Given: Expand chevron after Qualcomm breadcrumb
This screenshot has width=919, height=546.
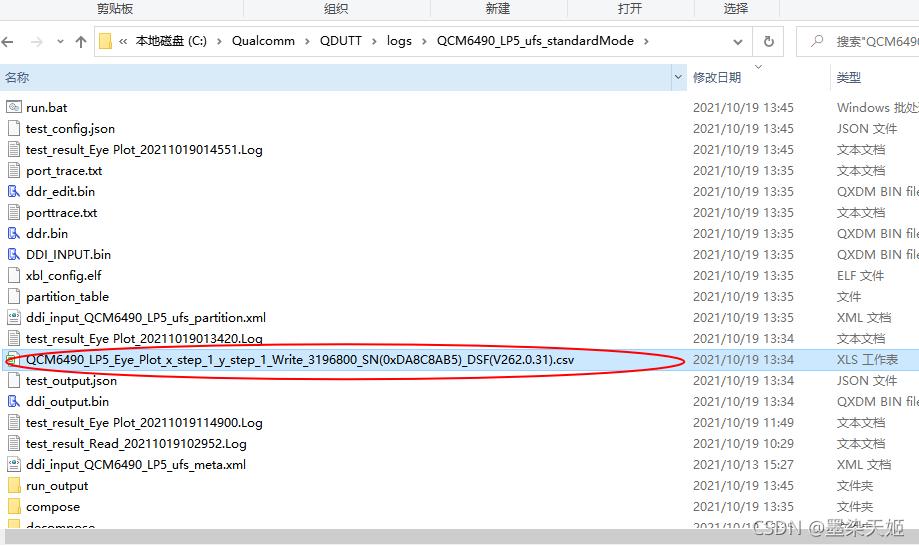Looking at the screenshot, I should click(x=307, y=42).
